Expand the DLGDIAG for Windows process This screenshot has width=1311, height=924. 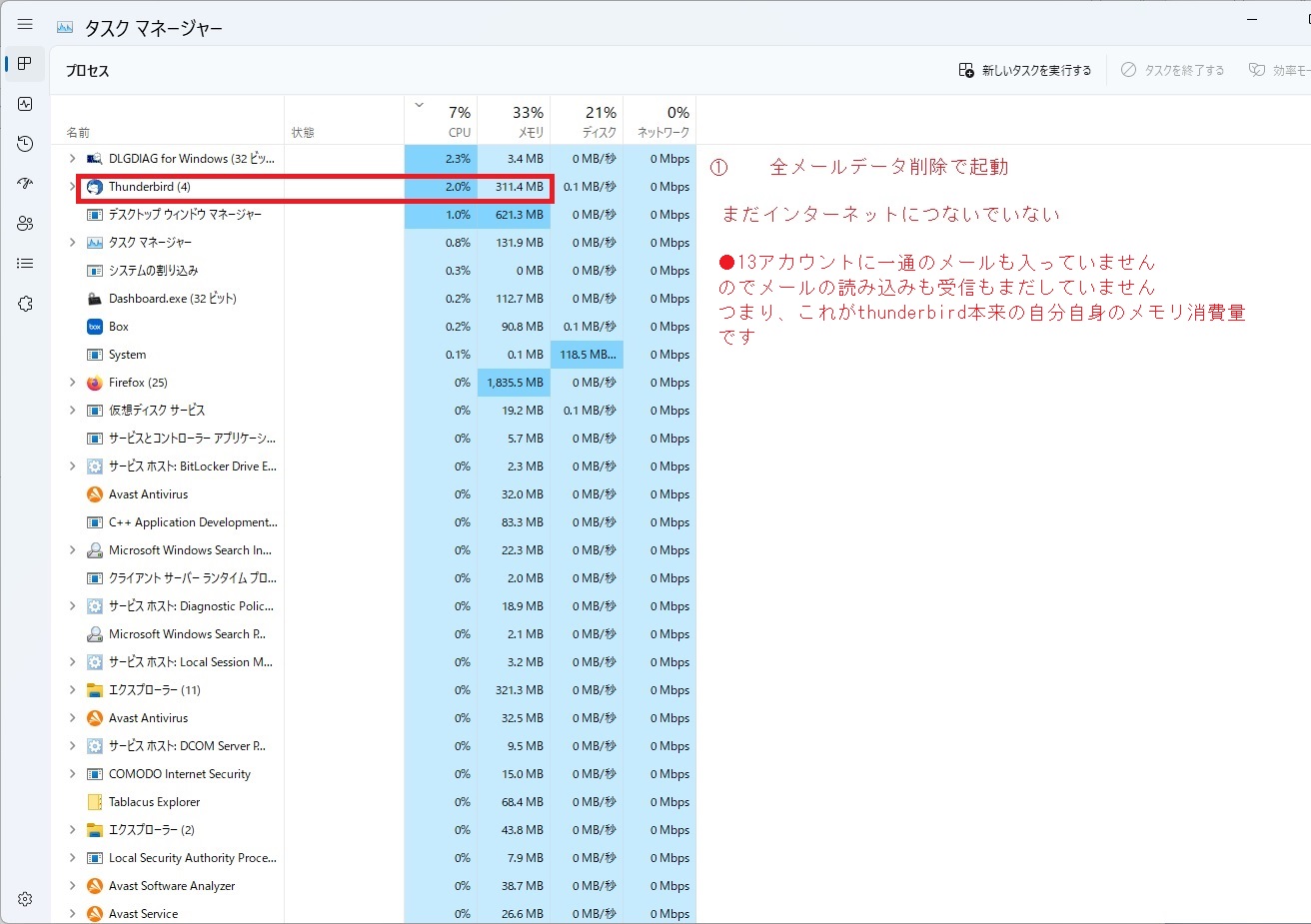coord(72,159)
